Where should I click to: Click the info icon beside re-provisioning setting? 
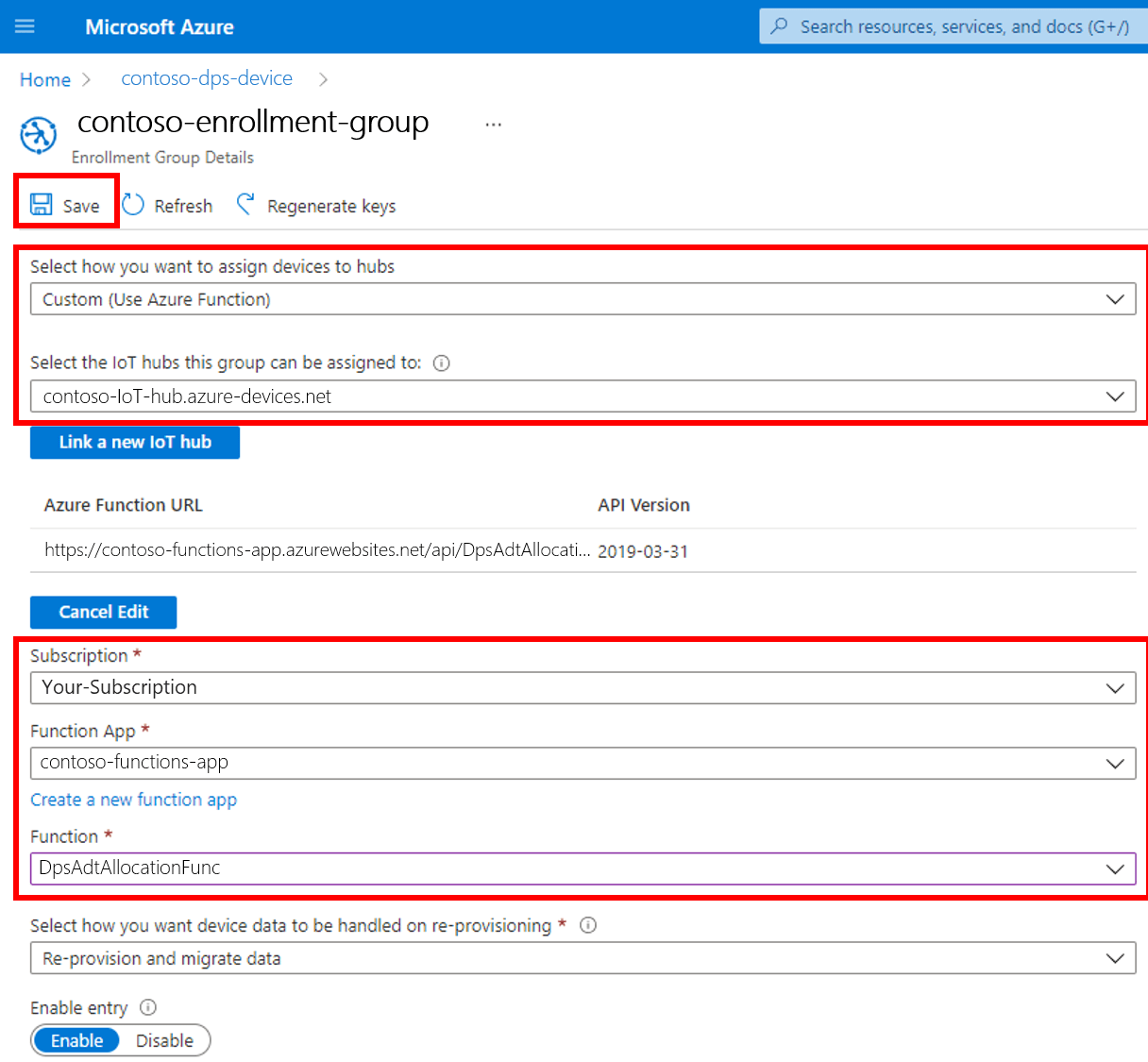(587, 925)
